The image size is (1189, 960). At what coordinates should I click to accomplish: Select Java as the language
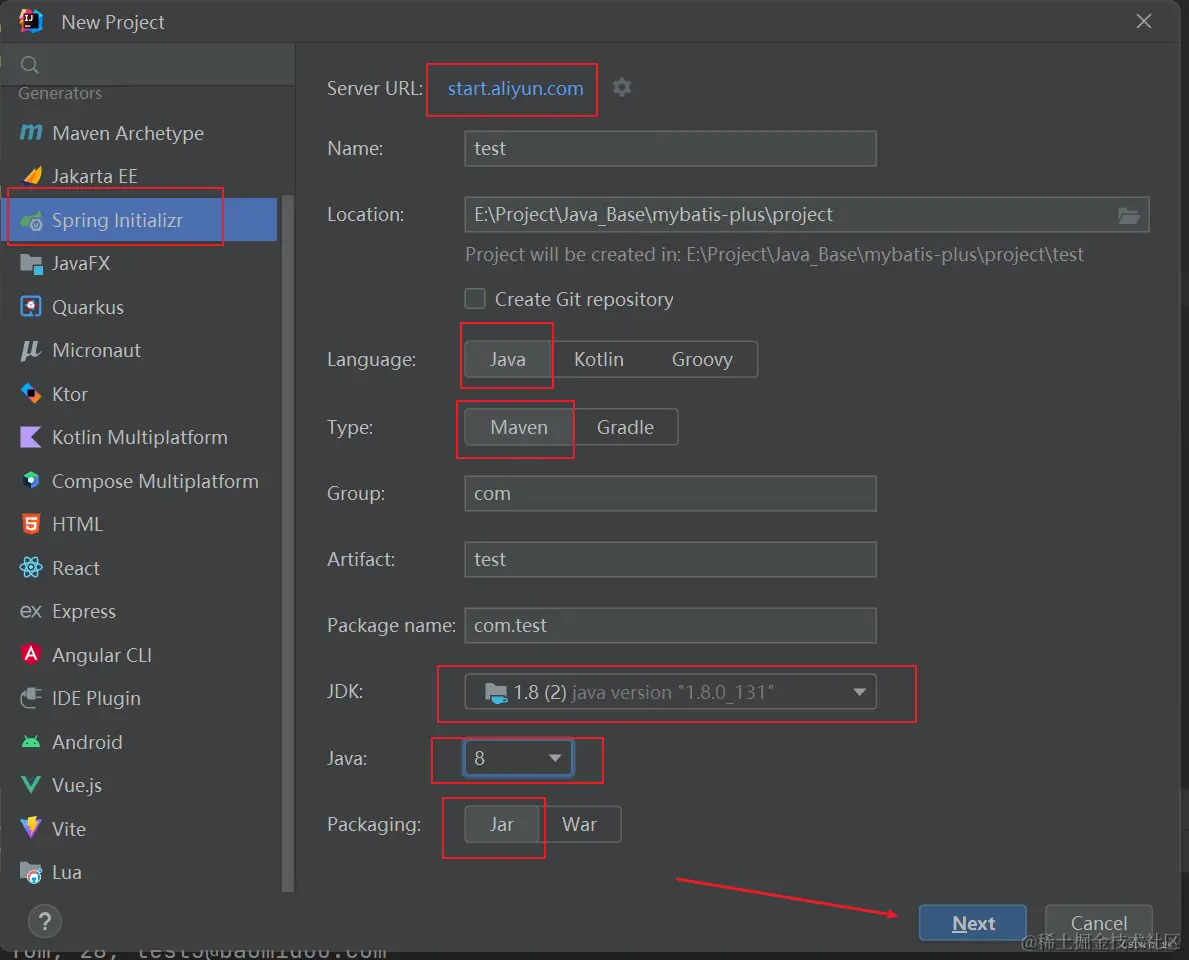point(507,359)
